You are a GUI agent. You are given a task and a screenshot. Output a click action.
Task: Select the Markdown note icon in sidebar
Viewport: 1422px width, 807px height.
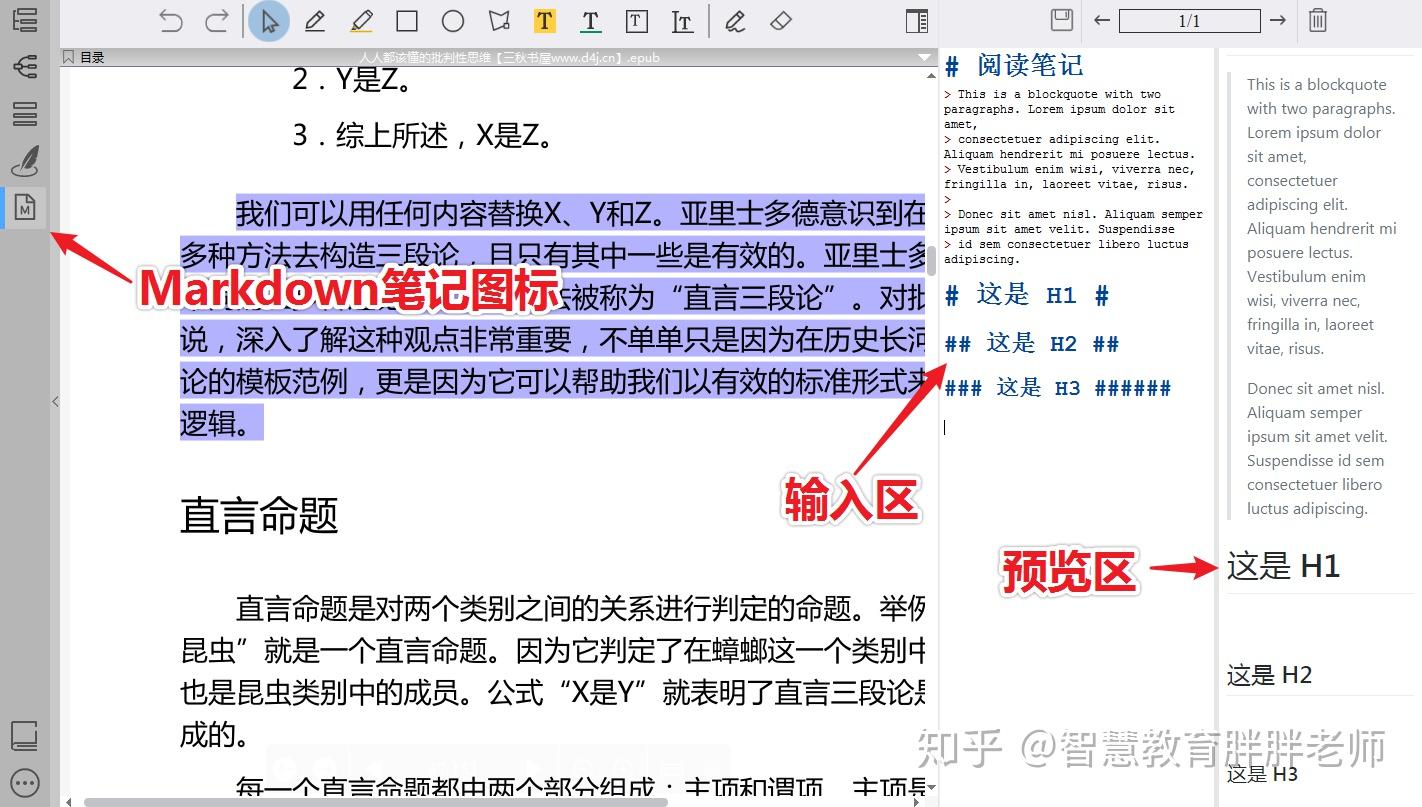tap(25, 208)
